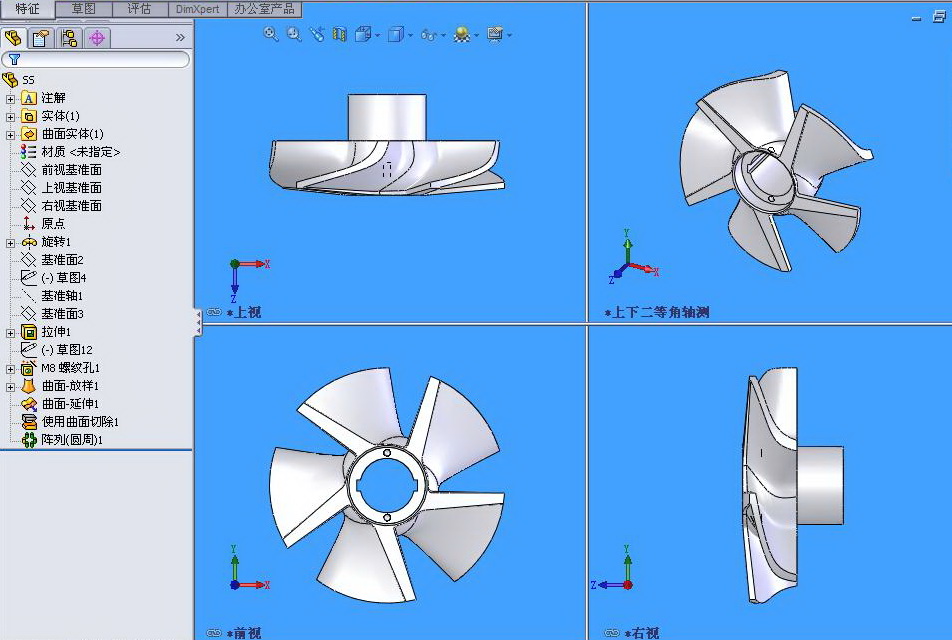The width and height of the screenshot is (952, 640).
Task: Select 基准面3 in the tree
Action: (62, 314)
